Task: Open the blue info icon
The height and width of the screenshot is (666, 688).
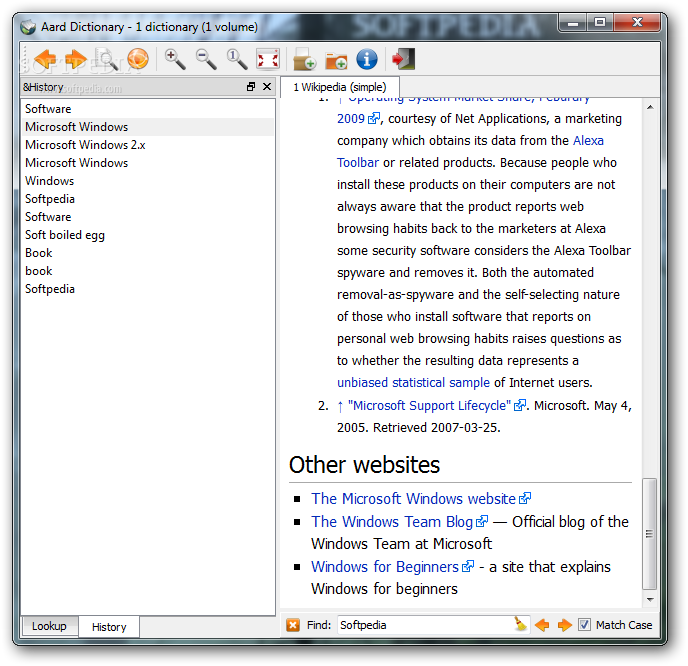Action: (x=367, y=59)
